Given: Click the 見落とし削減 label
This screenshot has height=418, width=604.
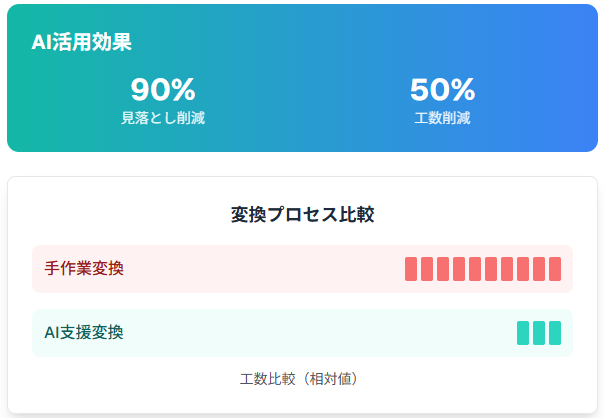Looking at the screenshot, I should pyautogui.click(x=163, y=118).
